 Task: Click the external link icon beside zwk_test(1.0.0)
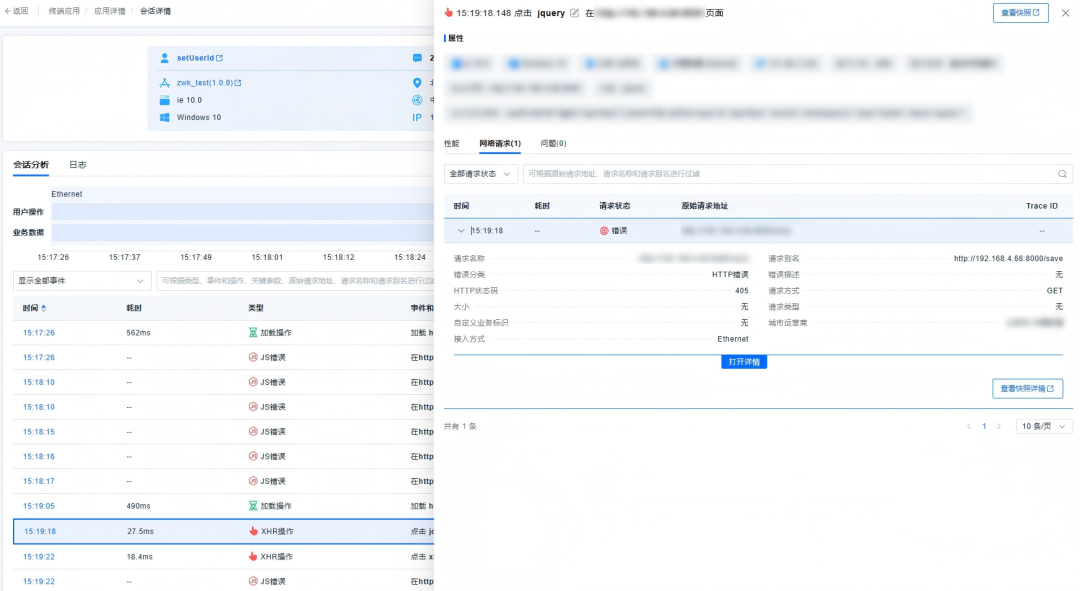click(x=238, y=83)
